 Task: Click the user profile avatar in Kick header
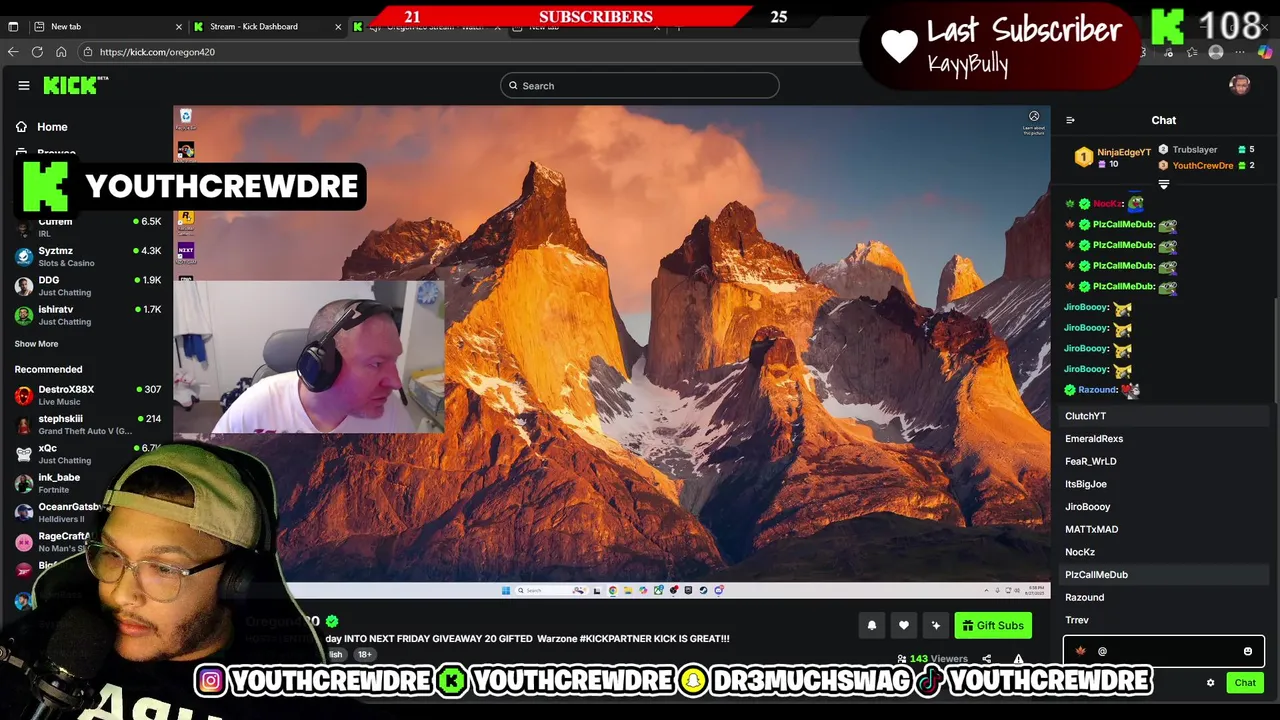tap(1240, 86)
